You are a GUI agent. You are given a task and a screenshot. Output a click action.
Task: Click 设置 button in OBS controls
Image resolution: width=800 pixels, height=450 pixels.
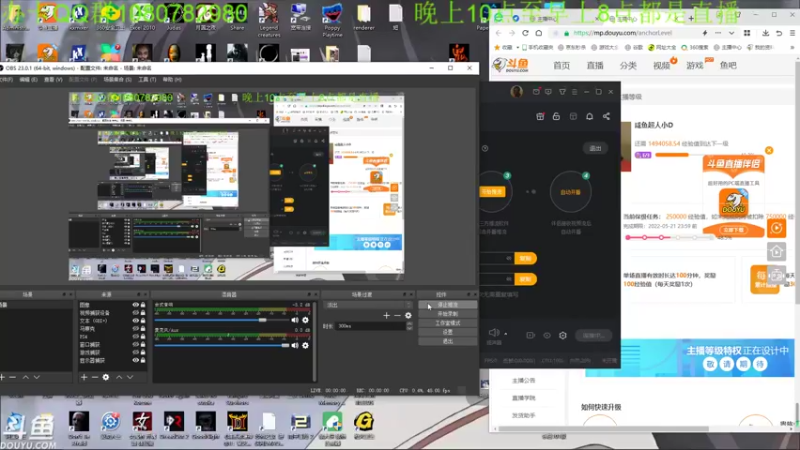pos(448,332)
